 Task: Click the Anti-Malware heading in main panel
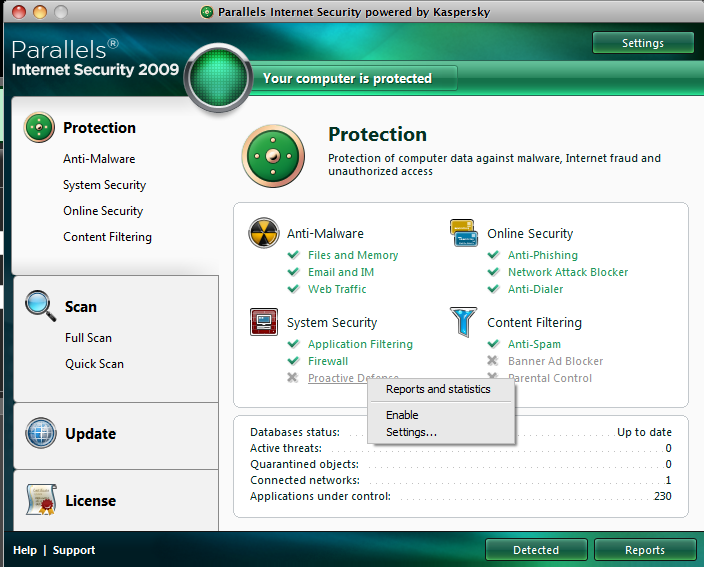(326, 233)
